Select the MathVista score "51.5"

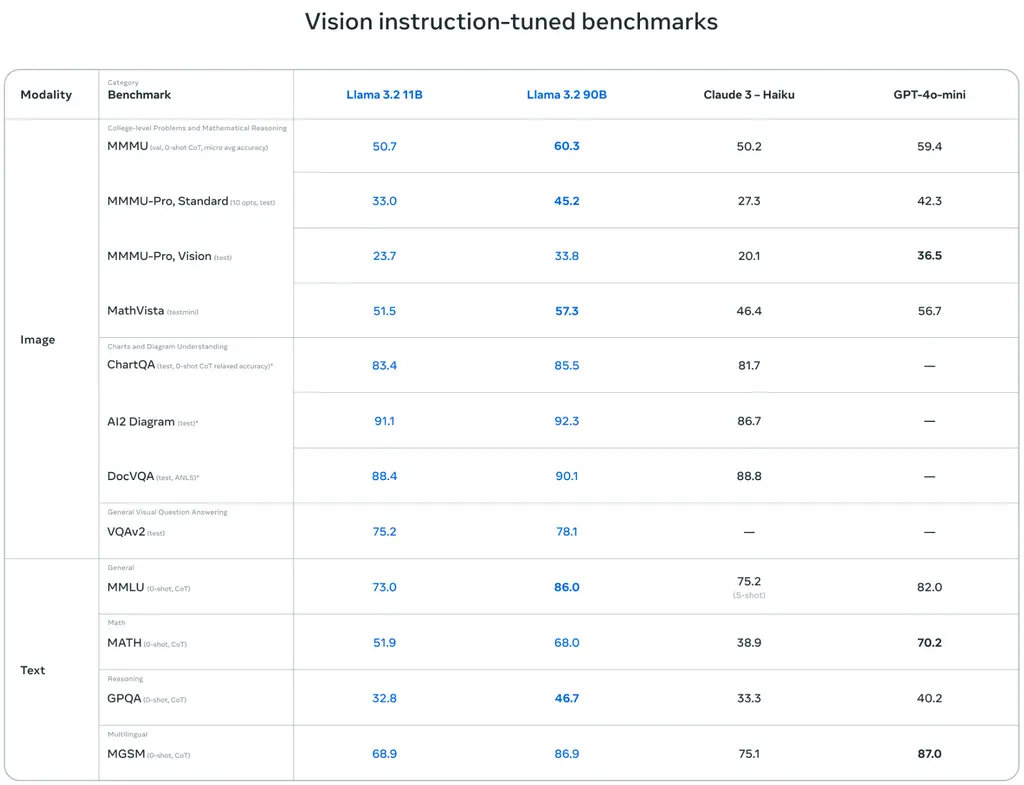(x=385, y=311)
